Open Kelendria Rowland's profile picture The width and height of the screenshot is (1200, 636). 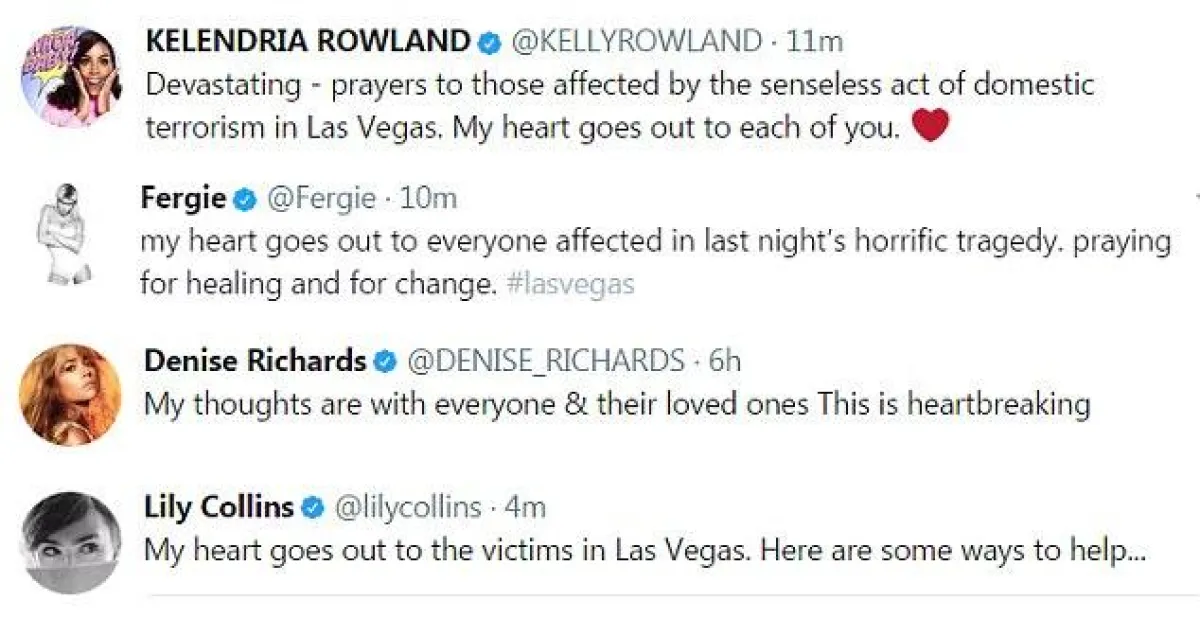click(x=71, y=78)
